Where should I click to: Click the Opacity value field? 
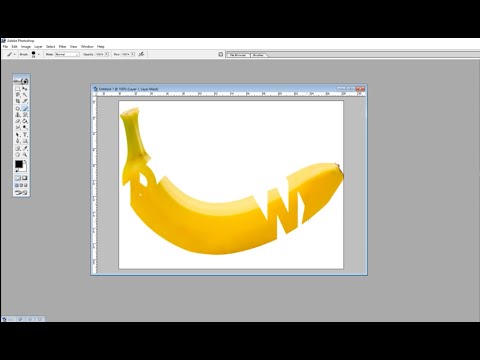[100, 54]
